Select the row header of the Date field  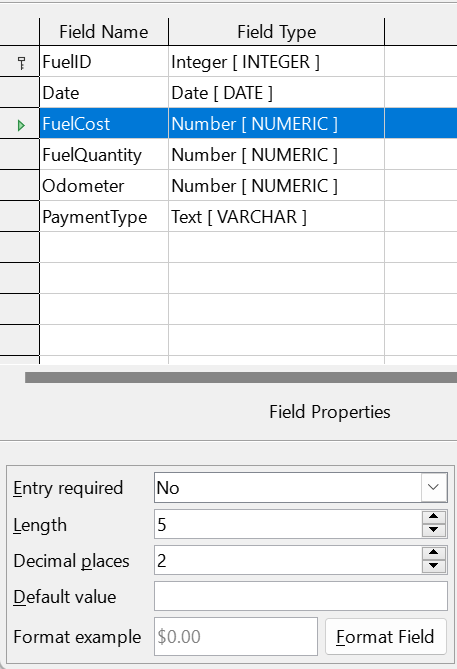pos(20,93)
